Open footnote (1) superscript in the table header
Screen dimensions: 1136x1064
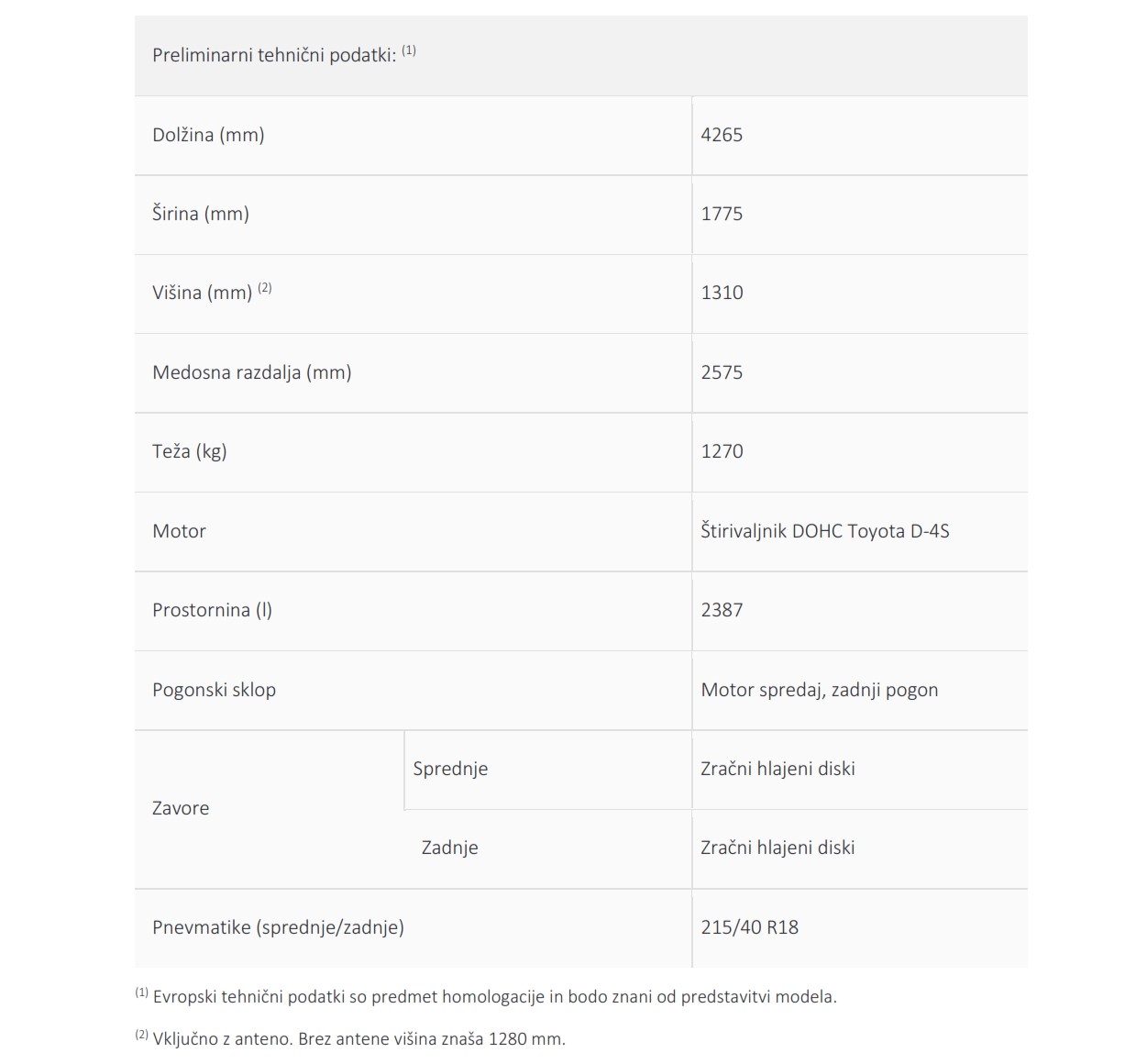click(409, 50)
